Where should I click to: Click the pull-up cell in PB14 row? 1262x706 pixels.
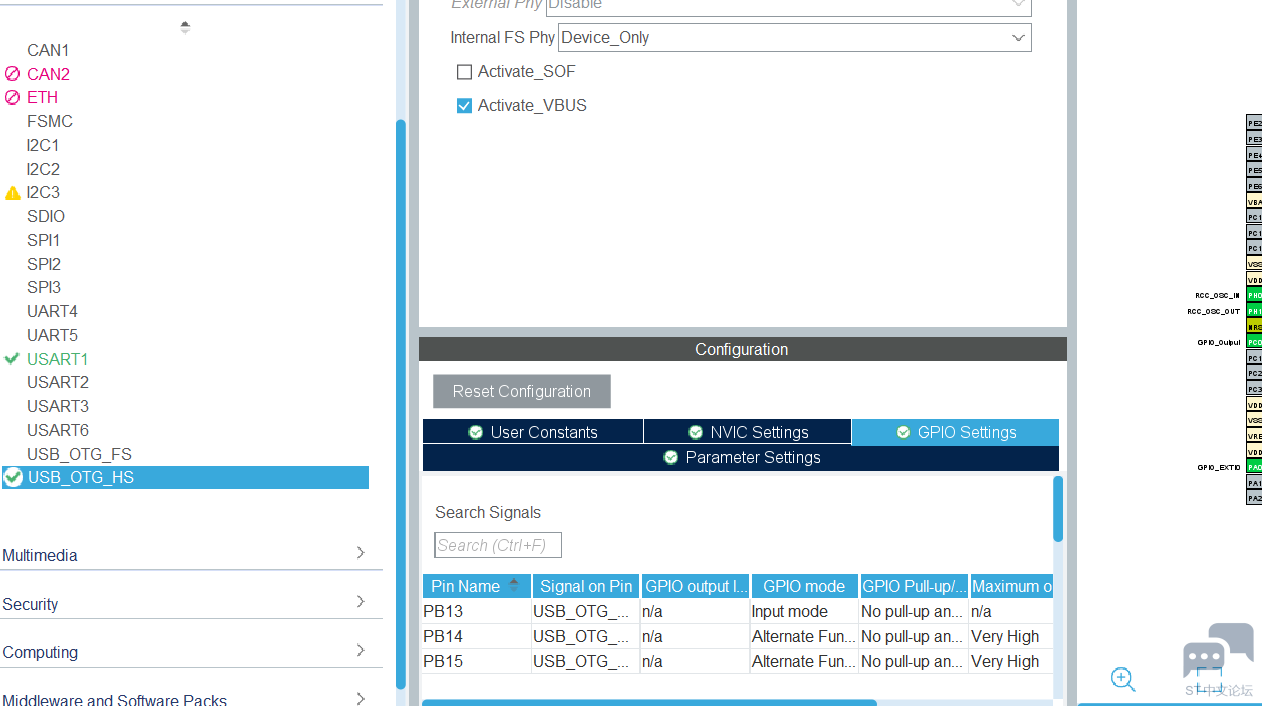tap(914, 636)
